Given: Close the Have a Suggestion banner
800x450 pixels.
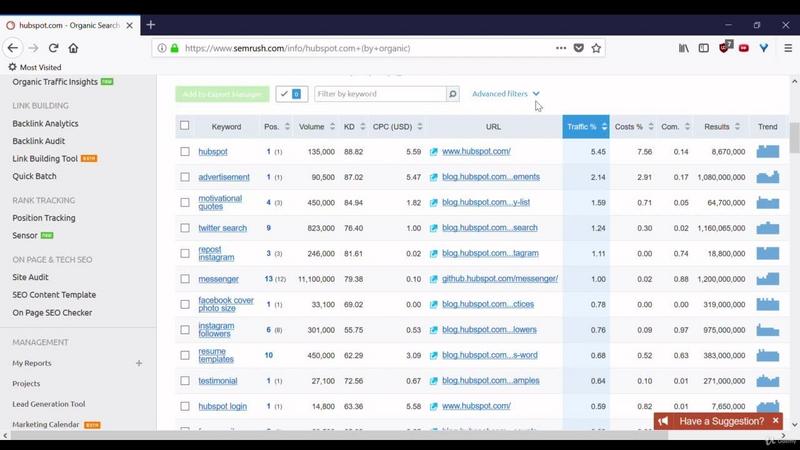Looking at the screenshot, I should point(776,420).
